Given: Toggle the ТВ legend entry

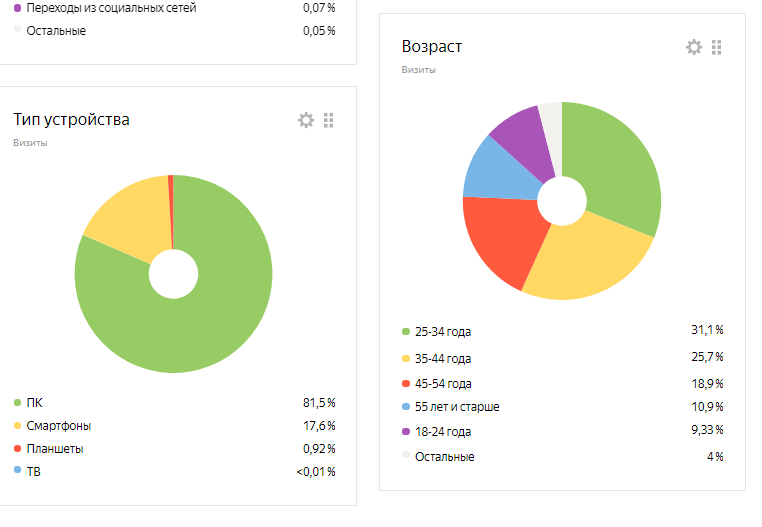Looking at the screenshot, I should click(34, 471).
